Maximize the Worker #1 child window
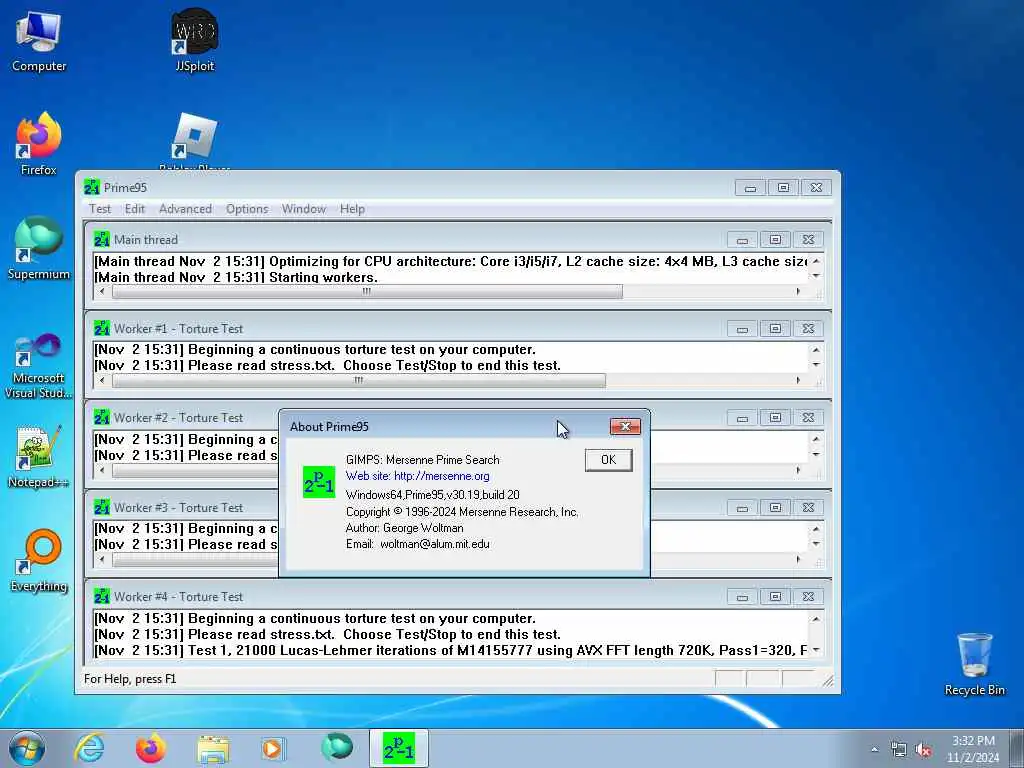 point(775,328)
